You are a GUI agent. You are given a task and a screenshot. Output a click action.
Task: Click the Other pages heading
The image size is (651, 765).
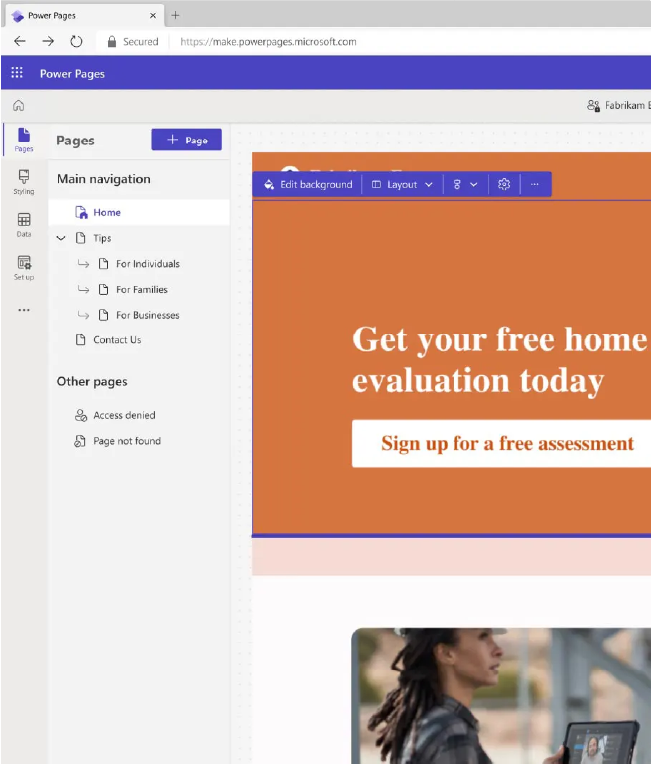92,382
